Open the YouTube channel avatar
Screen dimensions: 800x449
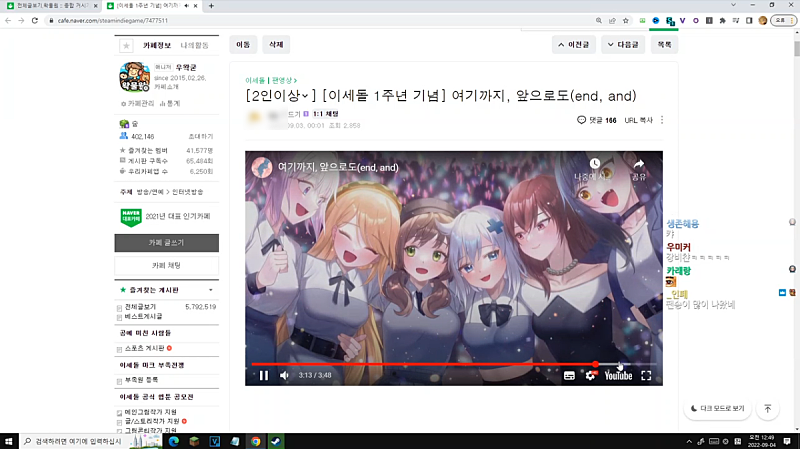(262, 167)
